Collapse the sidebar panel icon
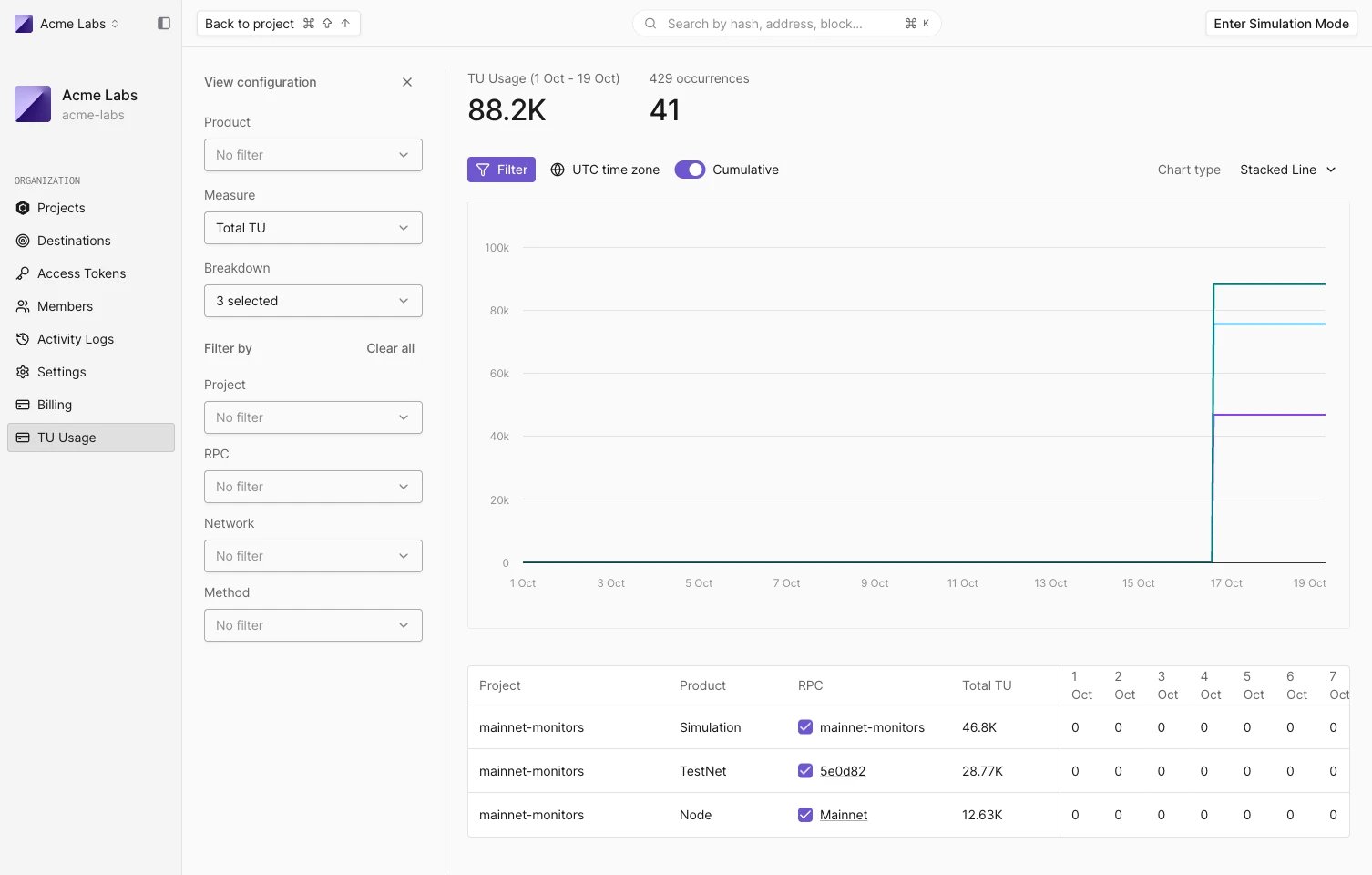This screenshot has height=875, width=1372. point(164,24)
